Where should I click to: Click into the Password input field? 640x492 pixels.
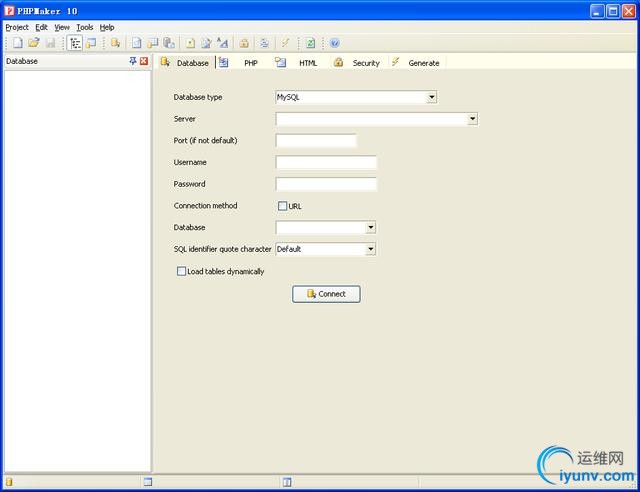click(x=326, y=184)
